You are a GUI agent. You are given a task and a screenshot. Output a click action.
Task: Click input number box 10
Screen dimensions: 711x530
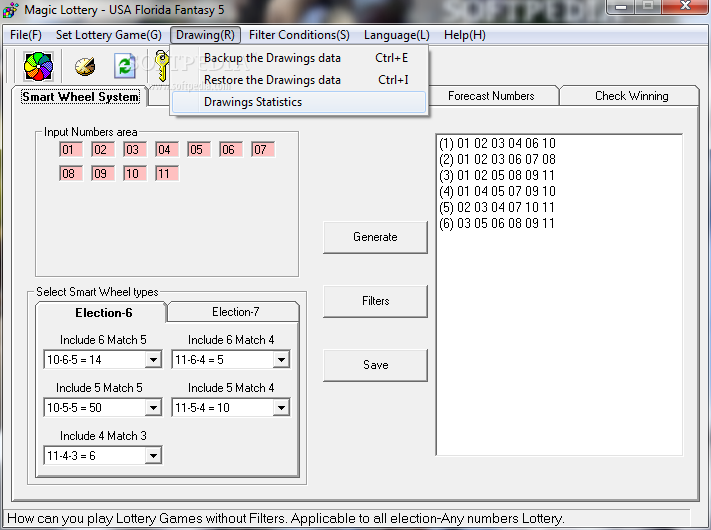(x=135, y=174)
